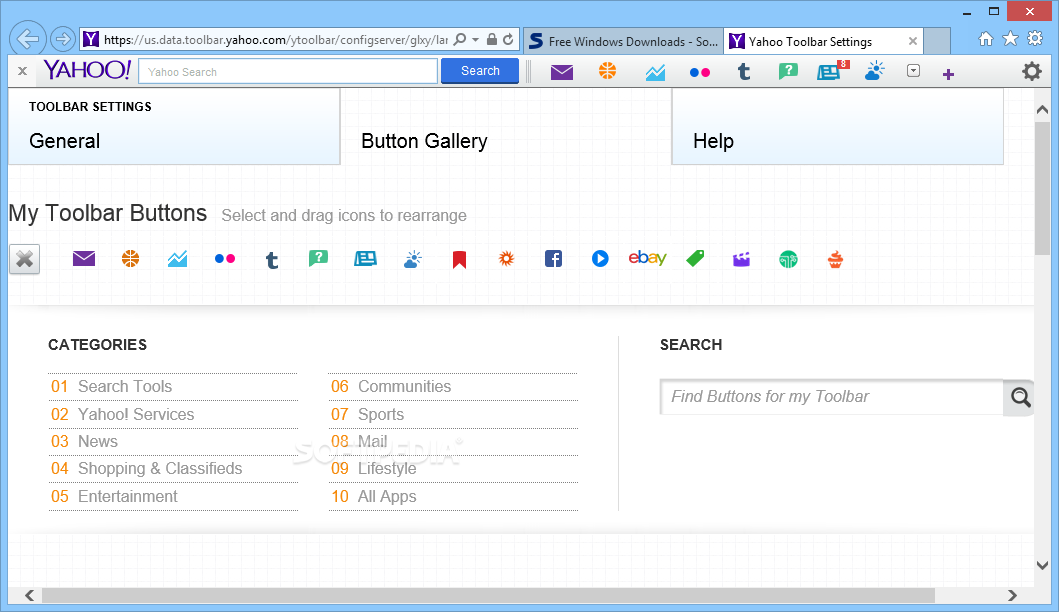Select the News icon in My Toolbar Buttons

point(365,259)
